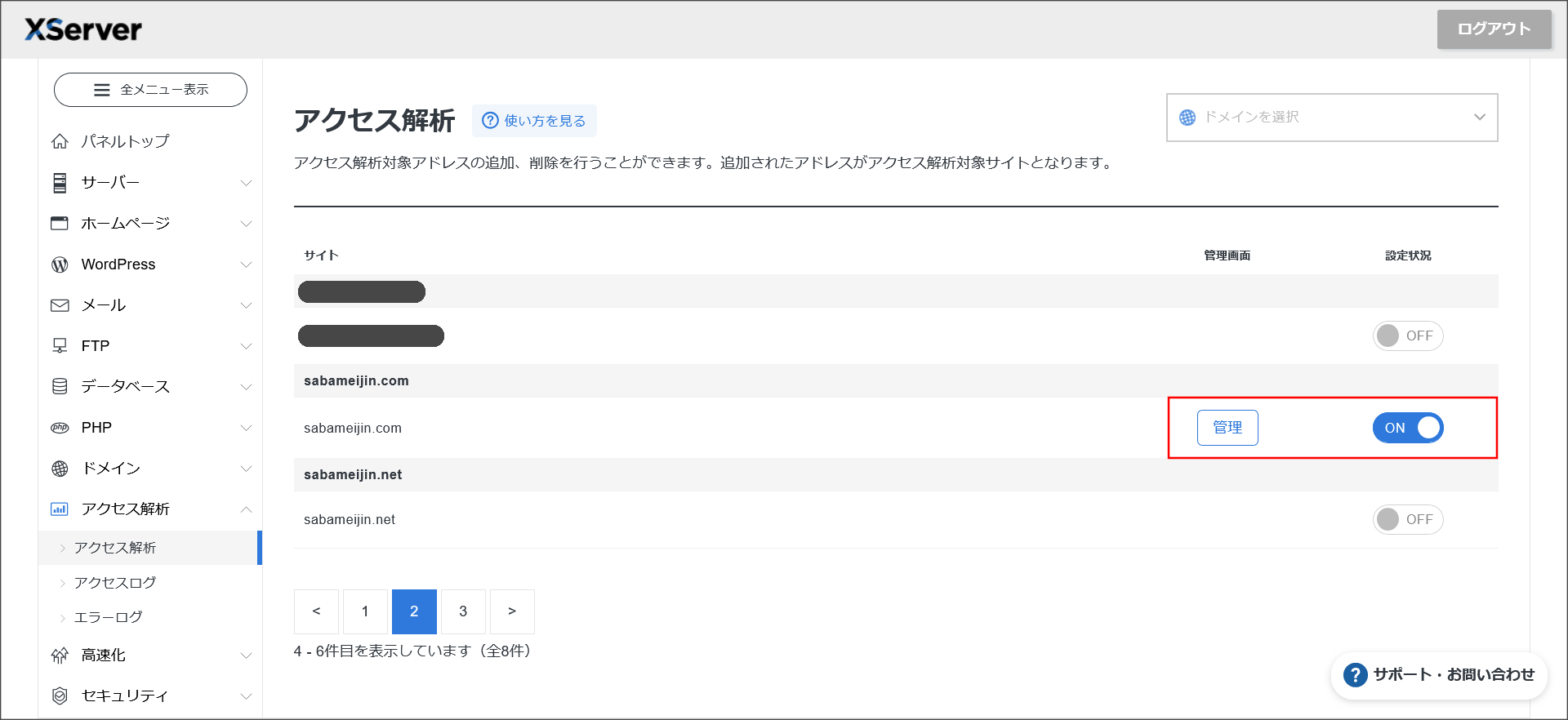This screenshot has width=1568, height=720.
Task: Open the ドメインを選択 dropdown
Action: (x=1332, y=118)
